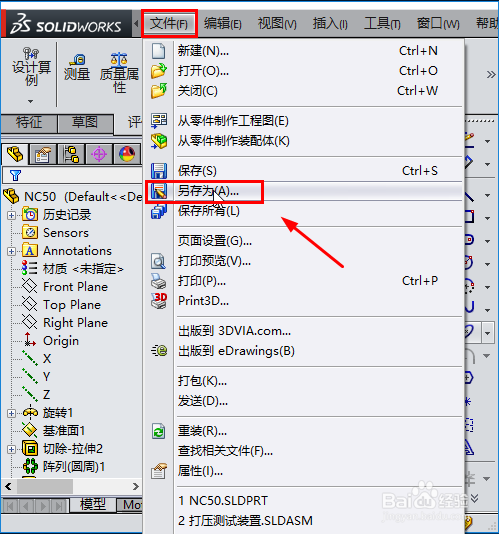
Task: Select 从零件制作工程图(E)
Action: (303, 121)
